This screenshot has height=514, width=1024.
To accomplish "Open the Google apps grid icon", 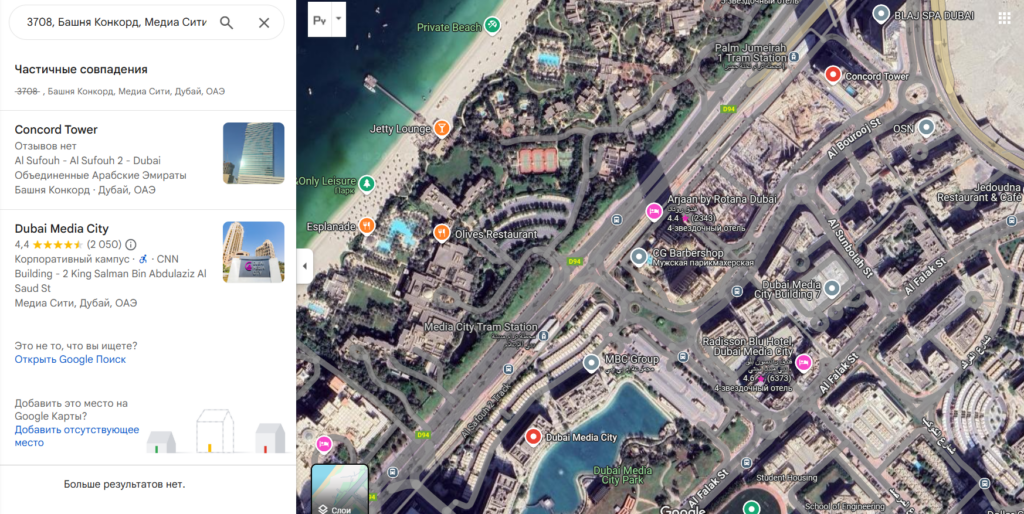I will pos(1004,18).
